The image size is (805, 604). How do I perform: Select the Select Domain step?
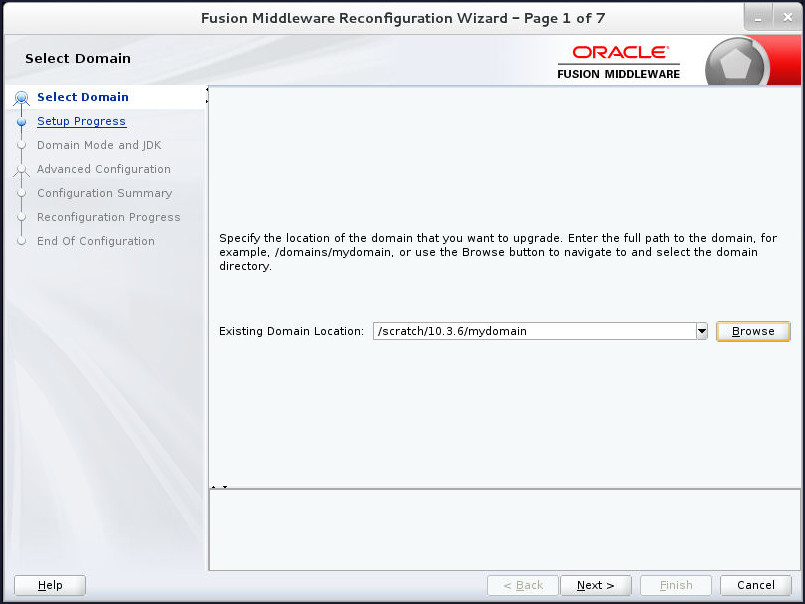point(83,97)
